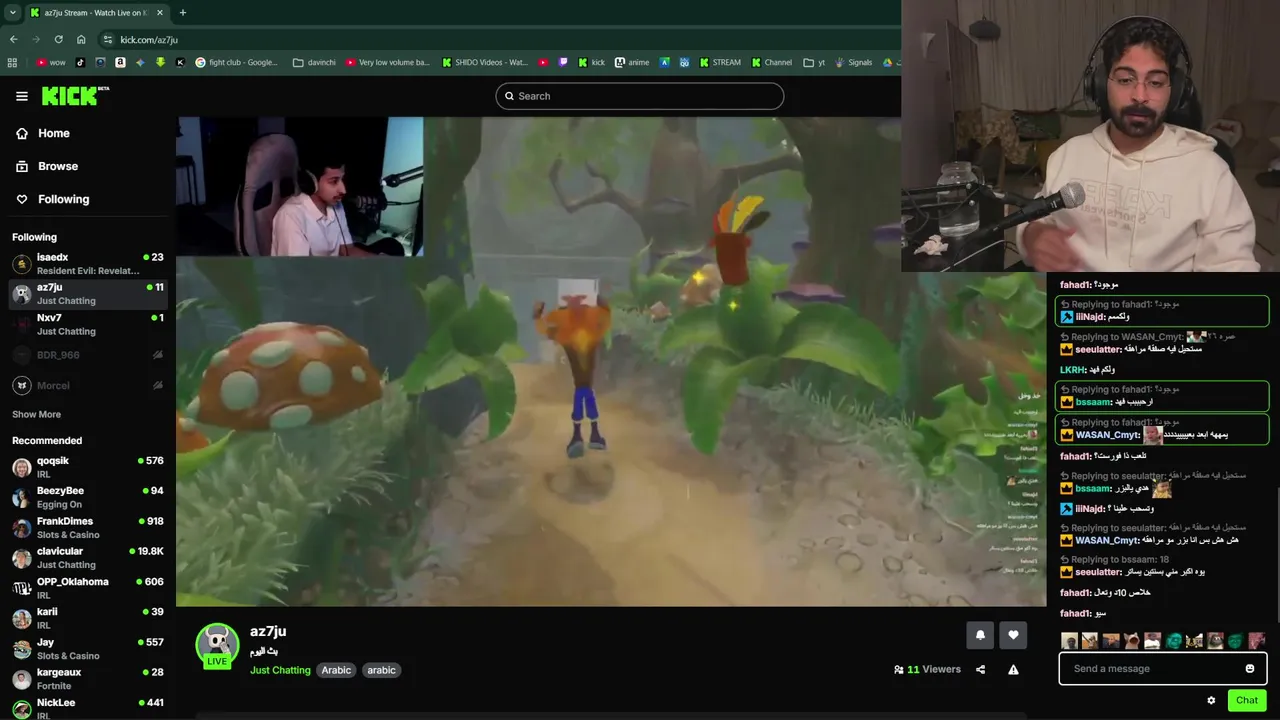Focus the Search box
The image size is (1280, 720).
click(x=639, y=96)
